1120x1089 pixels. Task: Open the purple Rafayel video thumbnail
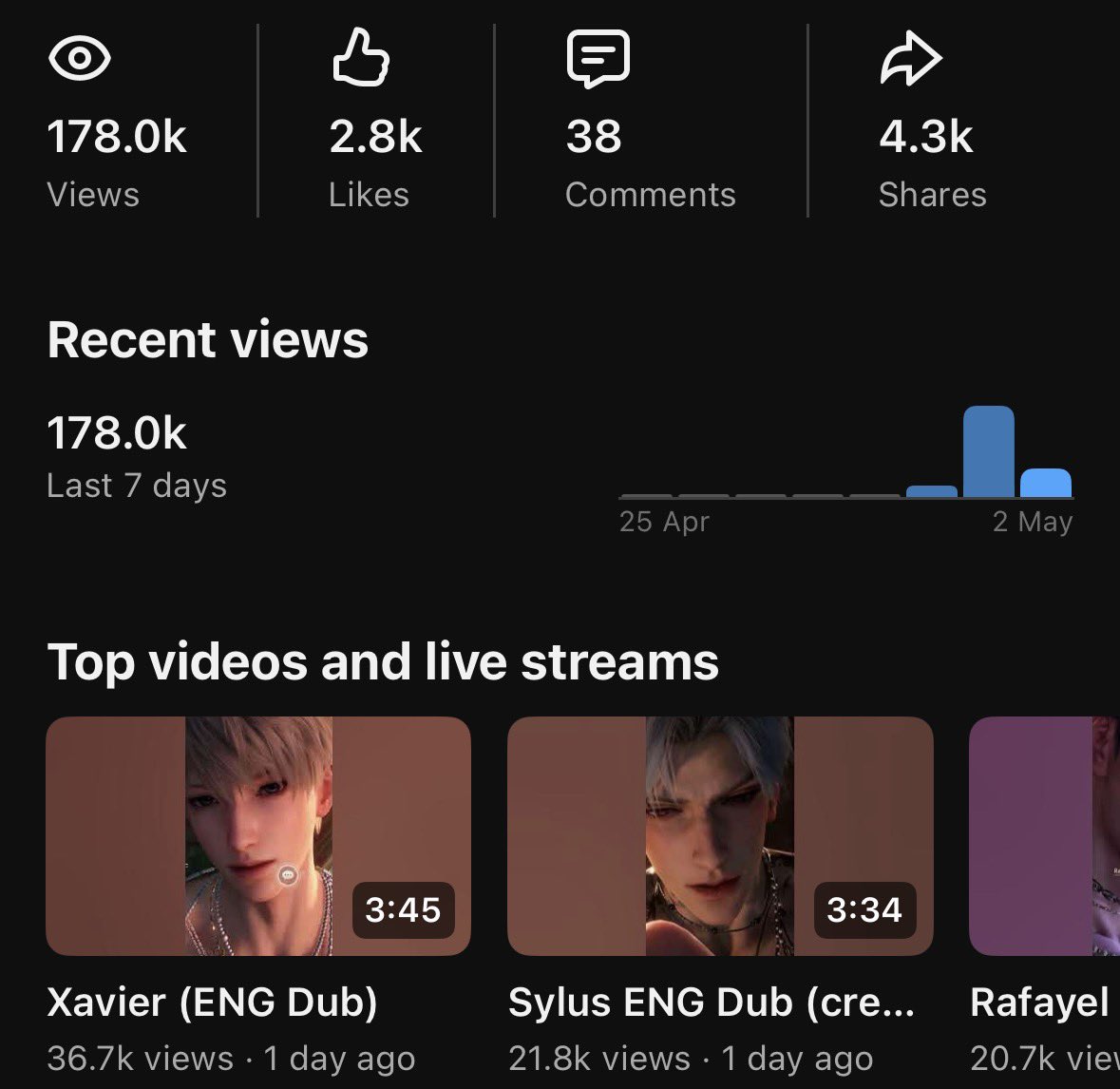1044,836
